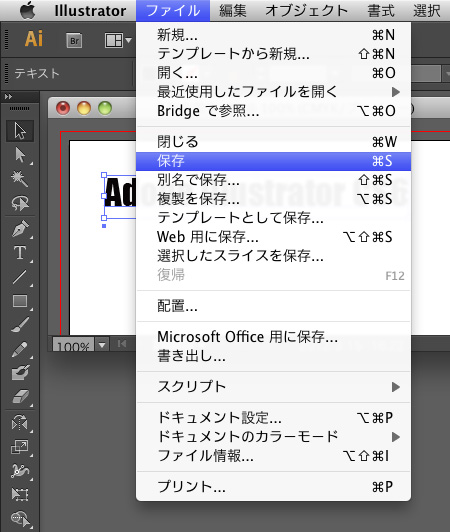Select the Width/Warp tool
The image size is (450, 532).
coord(20,471)
